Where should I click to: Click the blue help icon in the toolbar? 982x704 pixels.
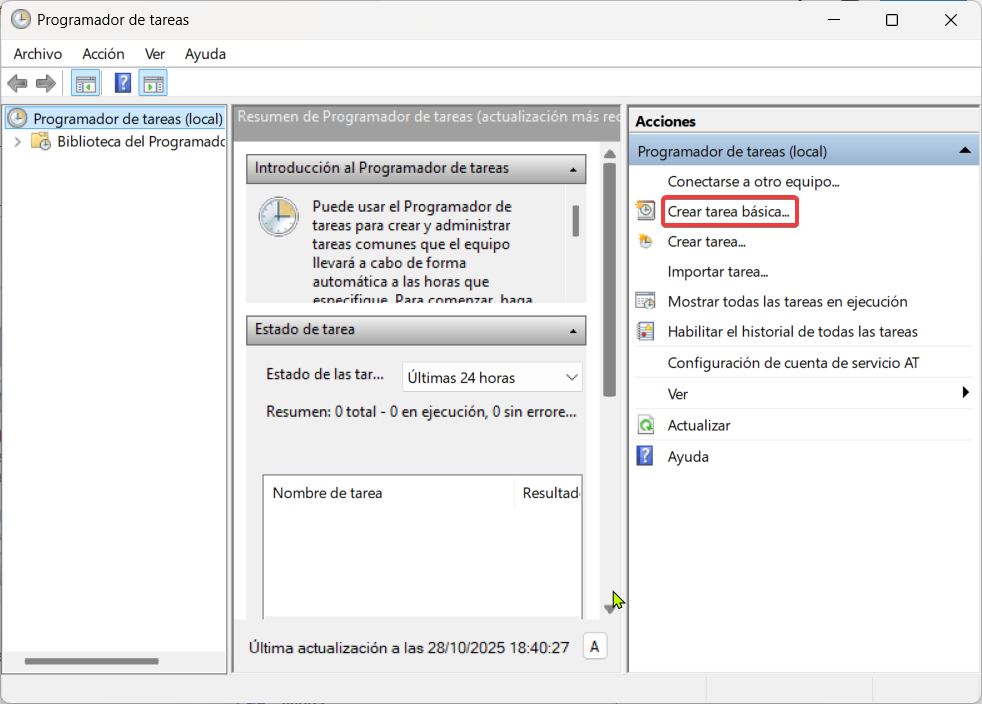tap(123, 83)
